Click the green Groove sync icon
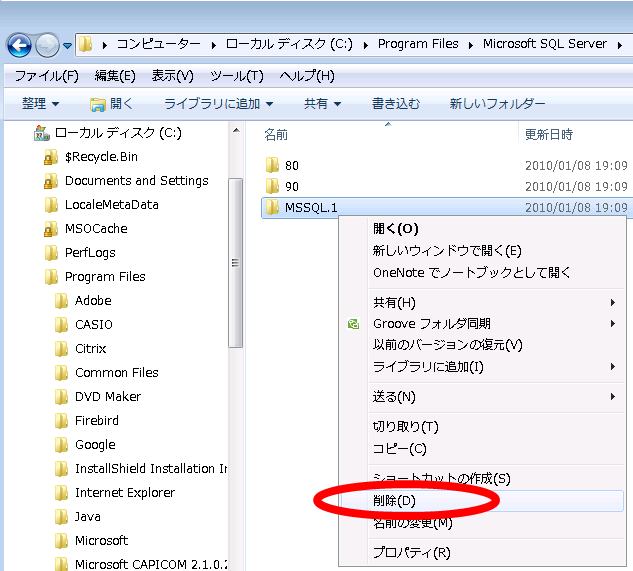The width and height of the screenshot is (633, 571). (x=353, y=324)
